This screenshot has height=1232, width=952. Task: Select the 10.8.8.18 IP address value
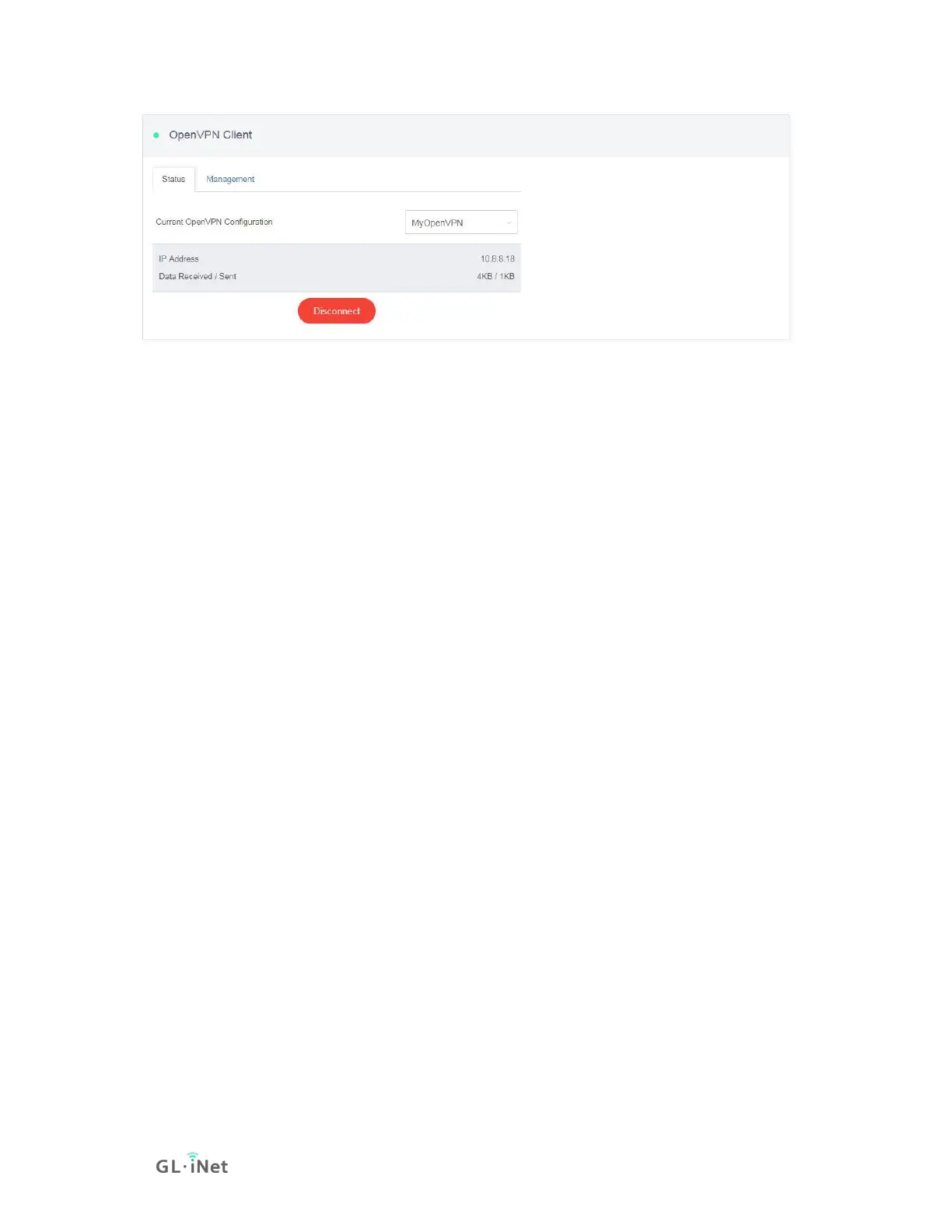point(498,259)
